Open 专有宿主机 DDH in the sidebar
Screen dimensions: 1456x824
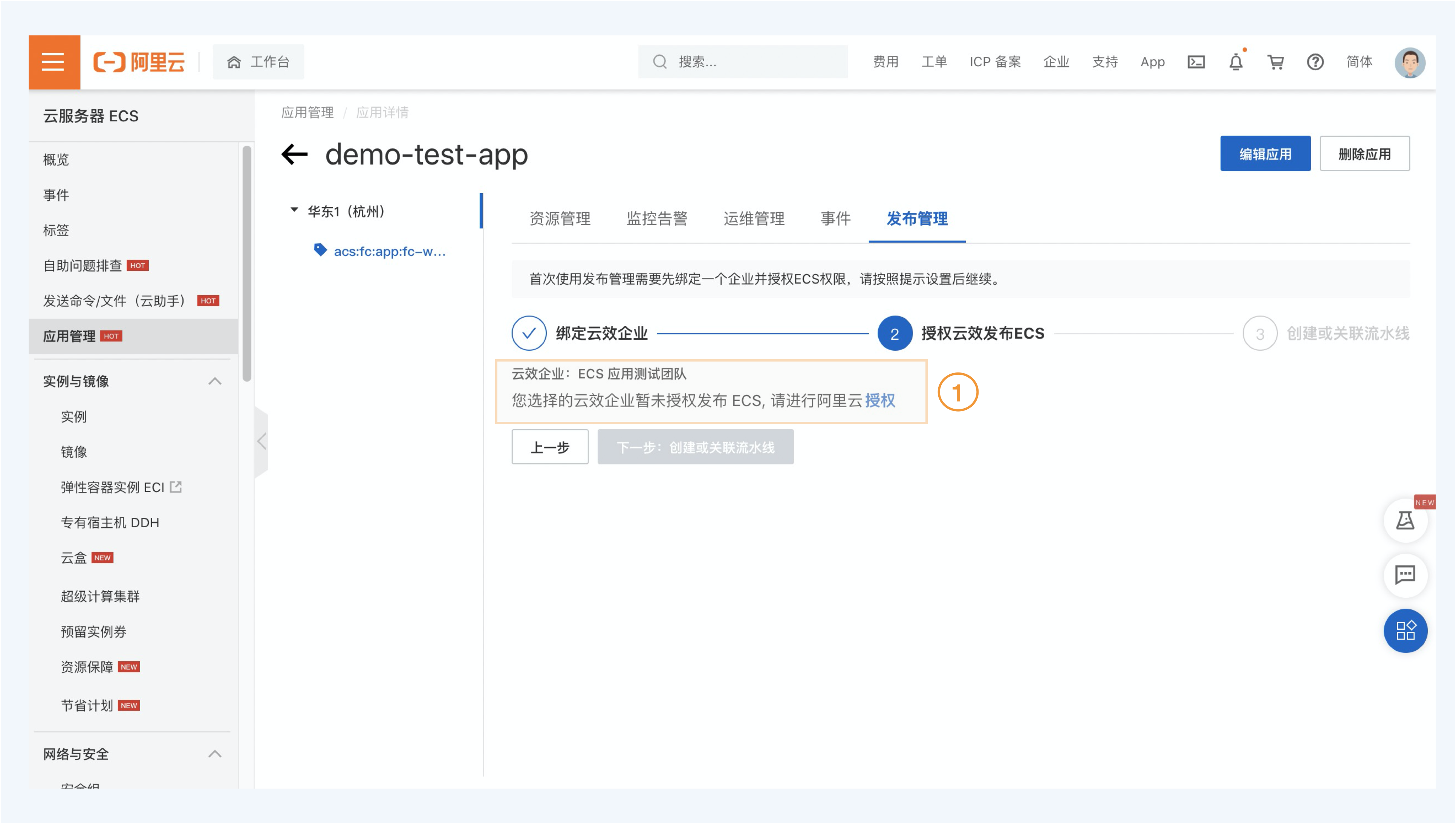click(x=110, y=522)
